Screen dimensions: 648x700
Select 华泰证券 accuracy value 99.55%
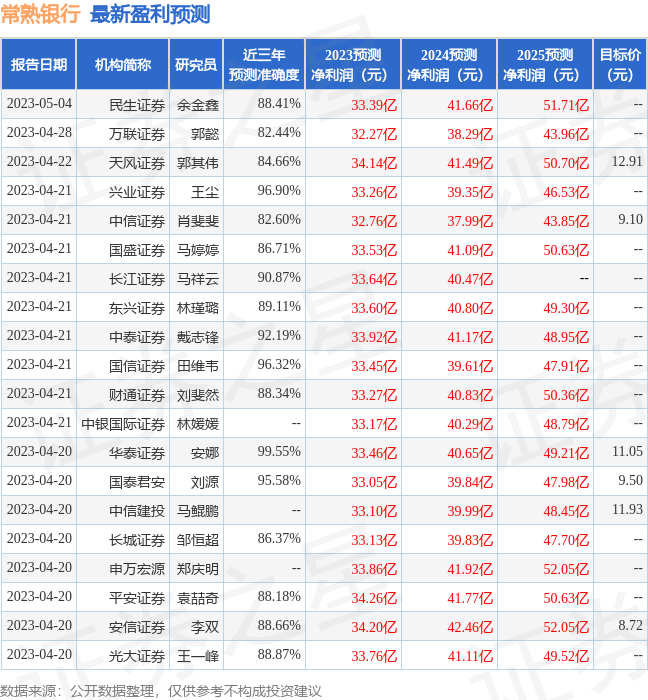tap(279, 452)
